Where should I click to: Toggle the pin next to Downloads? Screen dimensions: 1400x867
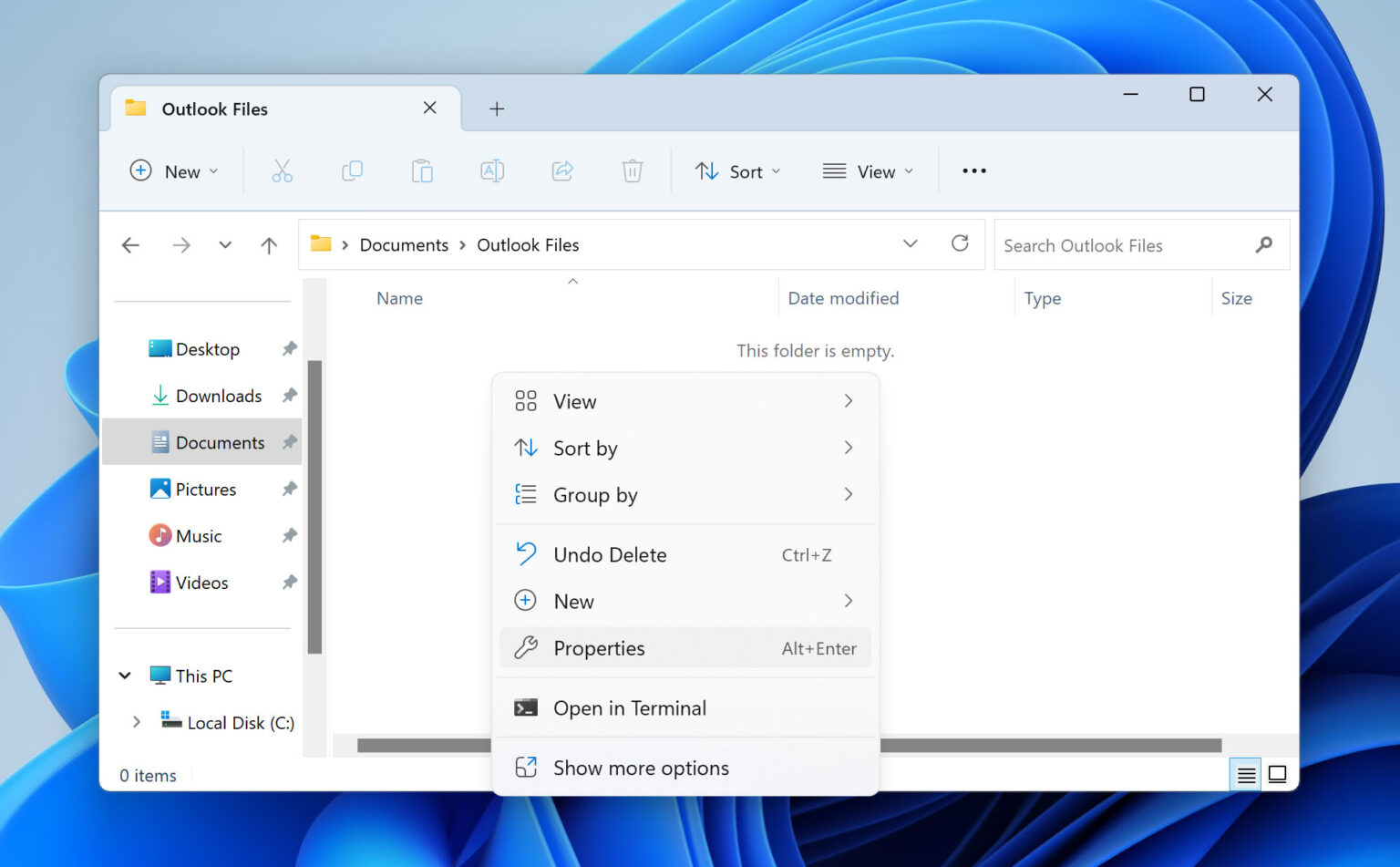(289, 396)
